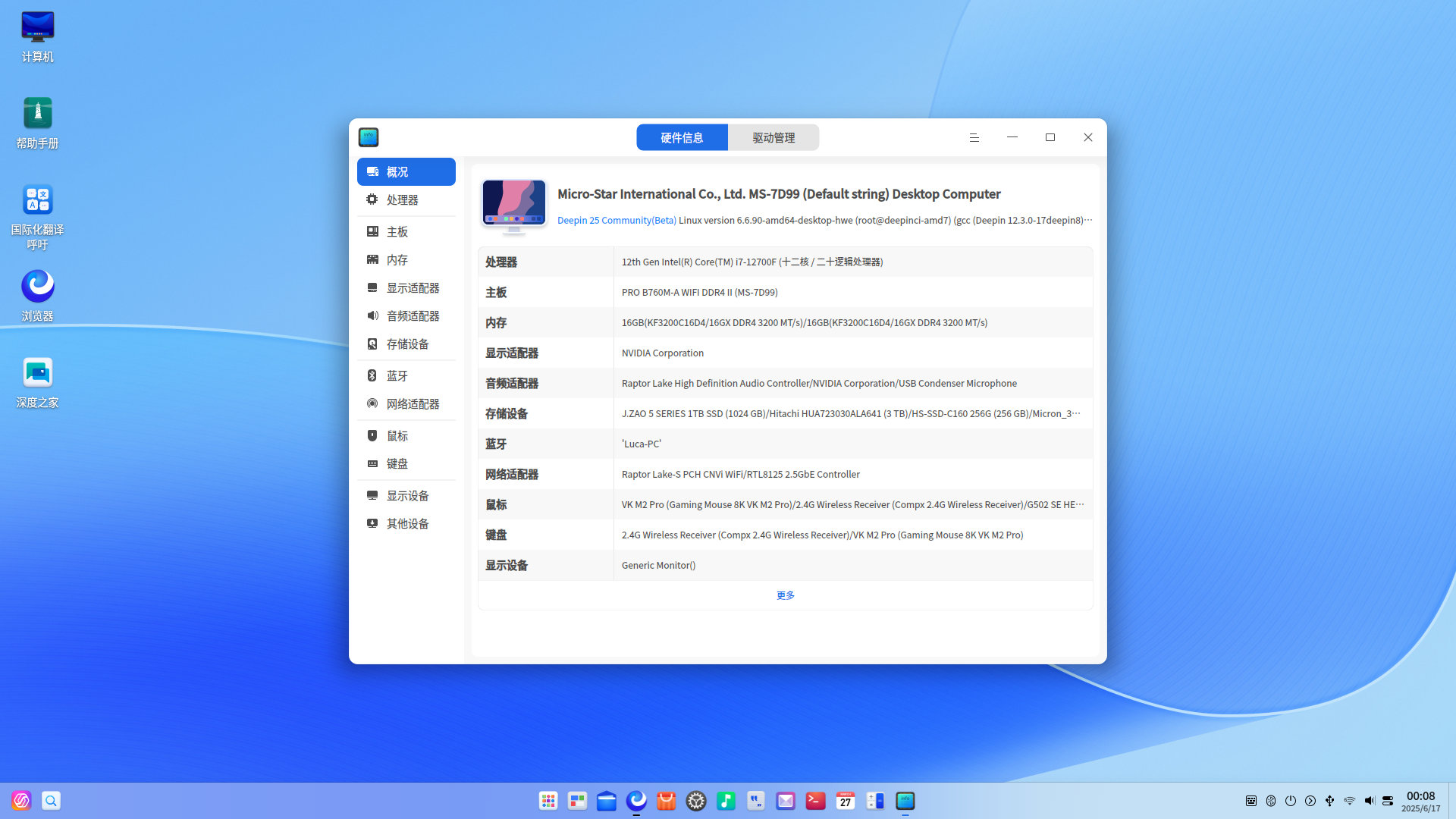Click the 'Luca-PC' bluetooth value
This screenshot has width=1456, height=819.
(x=642, y=444)
